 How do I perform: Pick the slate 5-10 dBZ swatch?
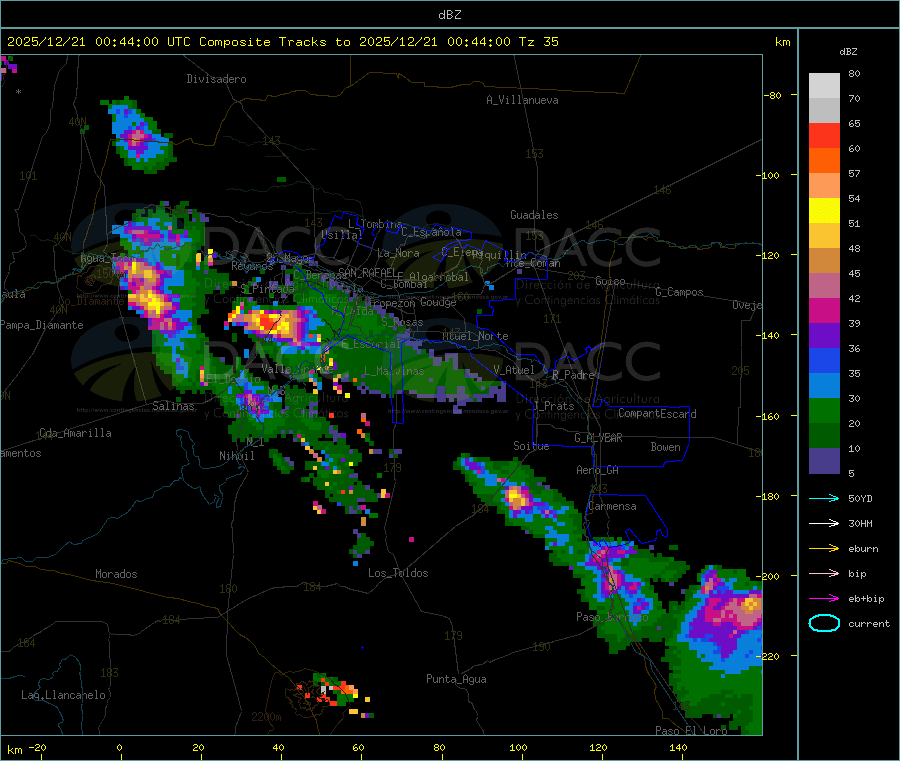pyautogui.click(x=824, y=461)
